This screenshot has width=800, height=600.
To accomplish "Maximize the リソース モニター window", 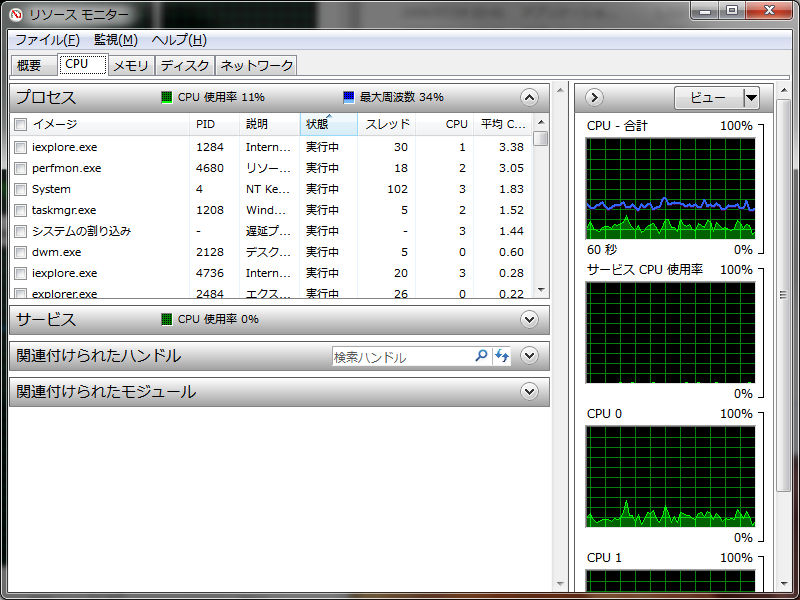I will (732, 11).
